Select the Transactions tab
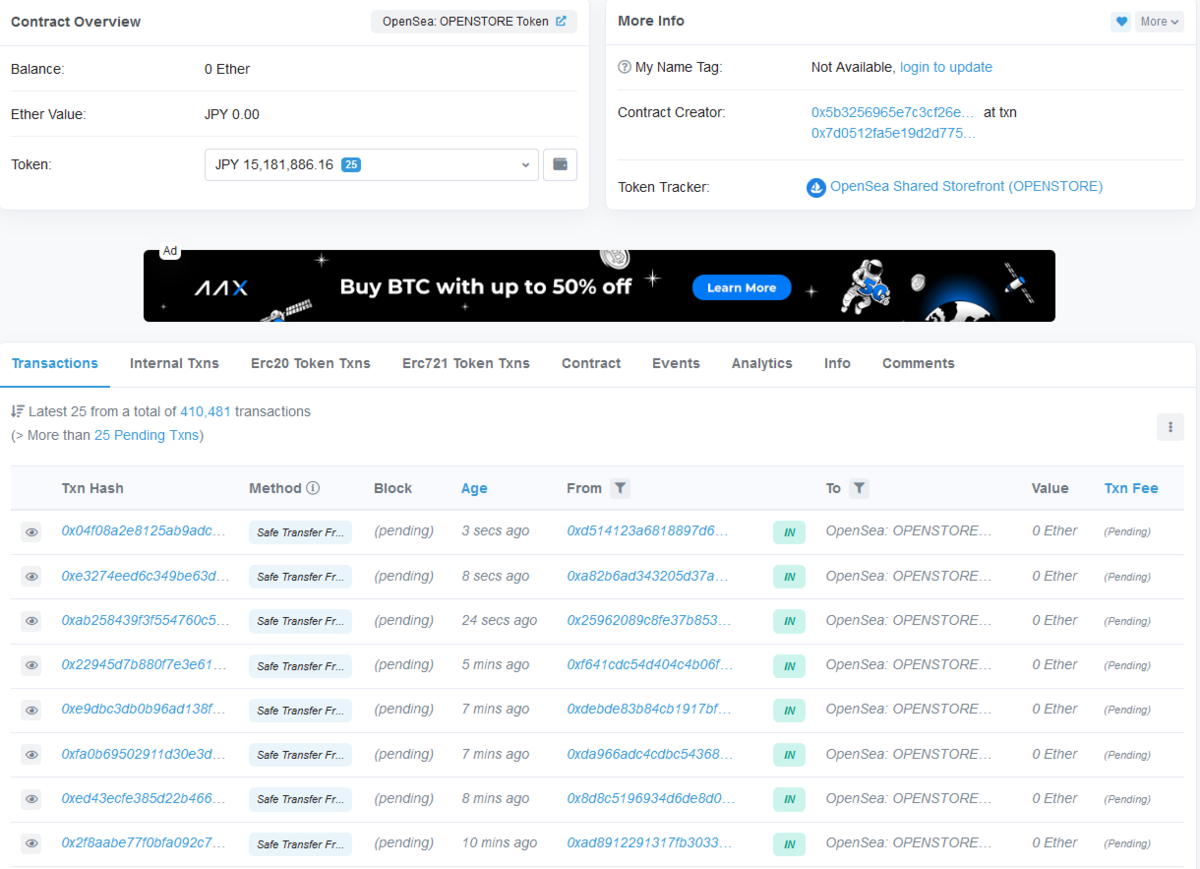Image resolution: width=1200 pixels, height=869 pixels. pos(55,363)
